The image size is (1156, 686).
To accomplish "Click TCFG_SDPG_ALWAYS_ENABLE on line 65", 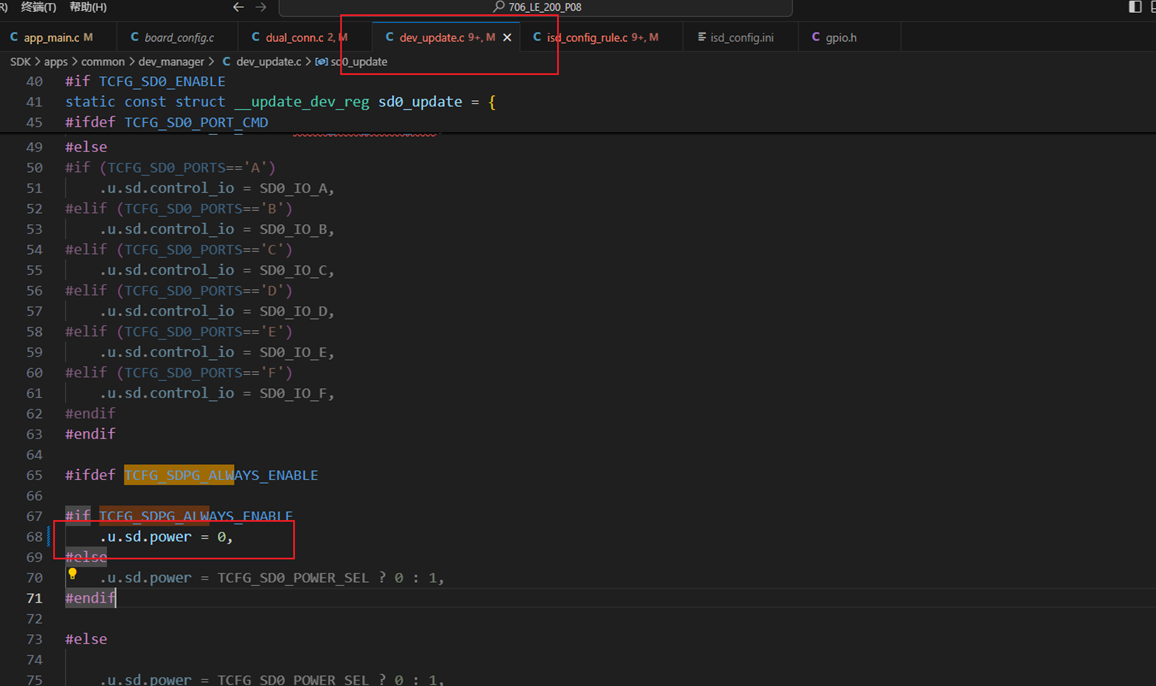I will click(x=221, y=475).
